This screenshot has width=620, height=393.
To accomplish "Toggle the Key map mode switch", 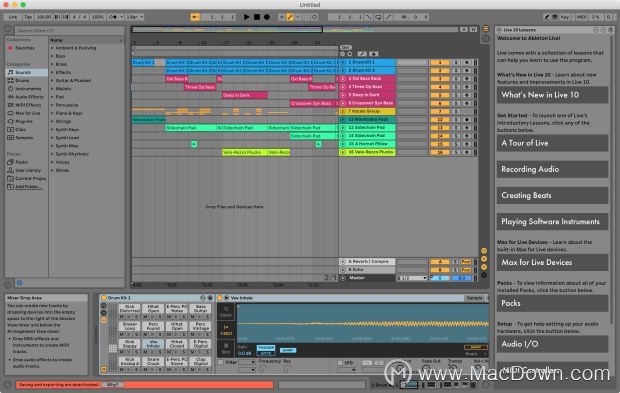I will (565, 17).
